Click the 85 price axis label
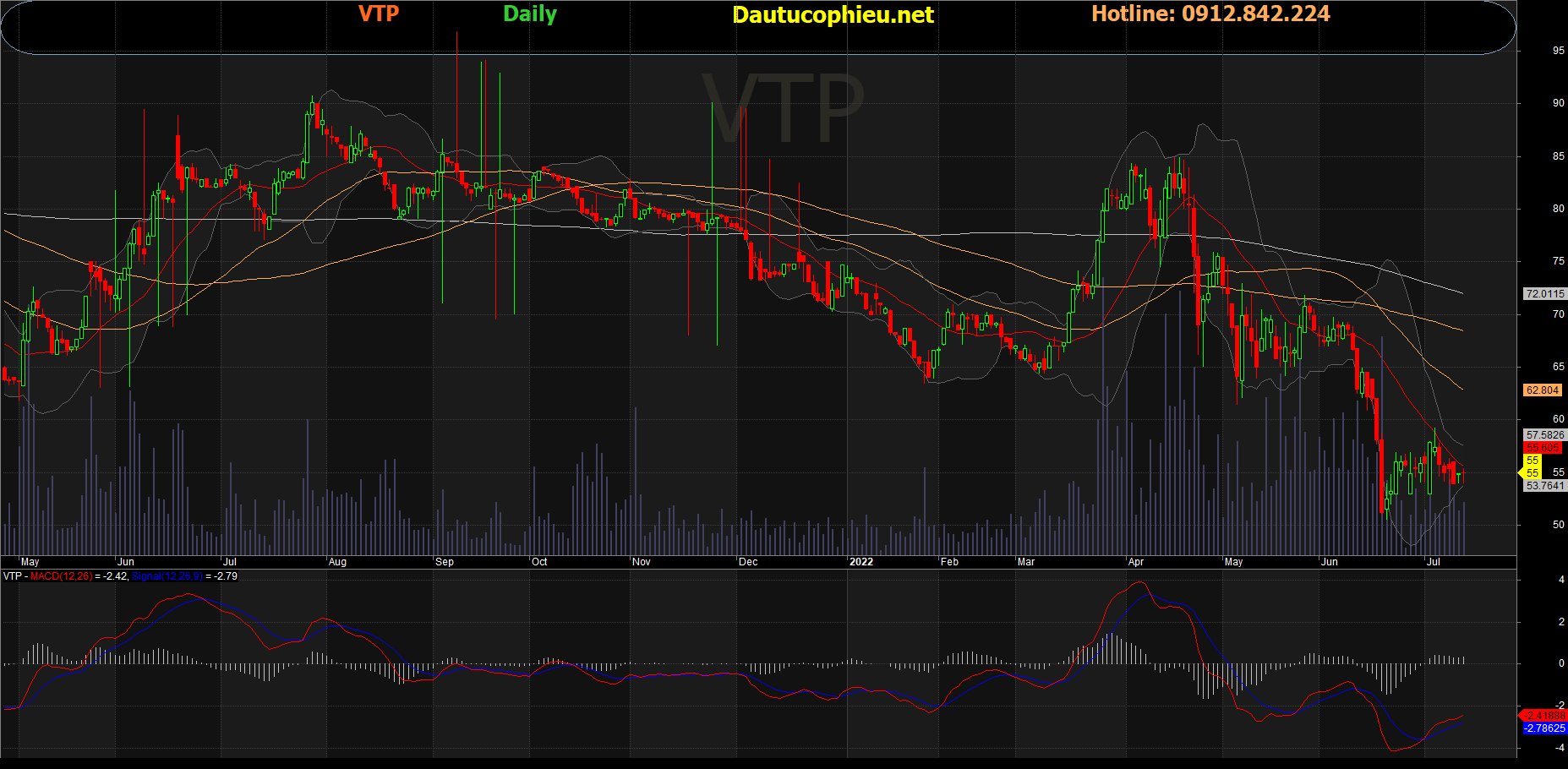 pos(1558,156)
